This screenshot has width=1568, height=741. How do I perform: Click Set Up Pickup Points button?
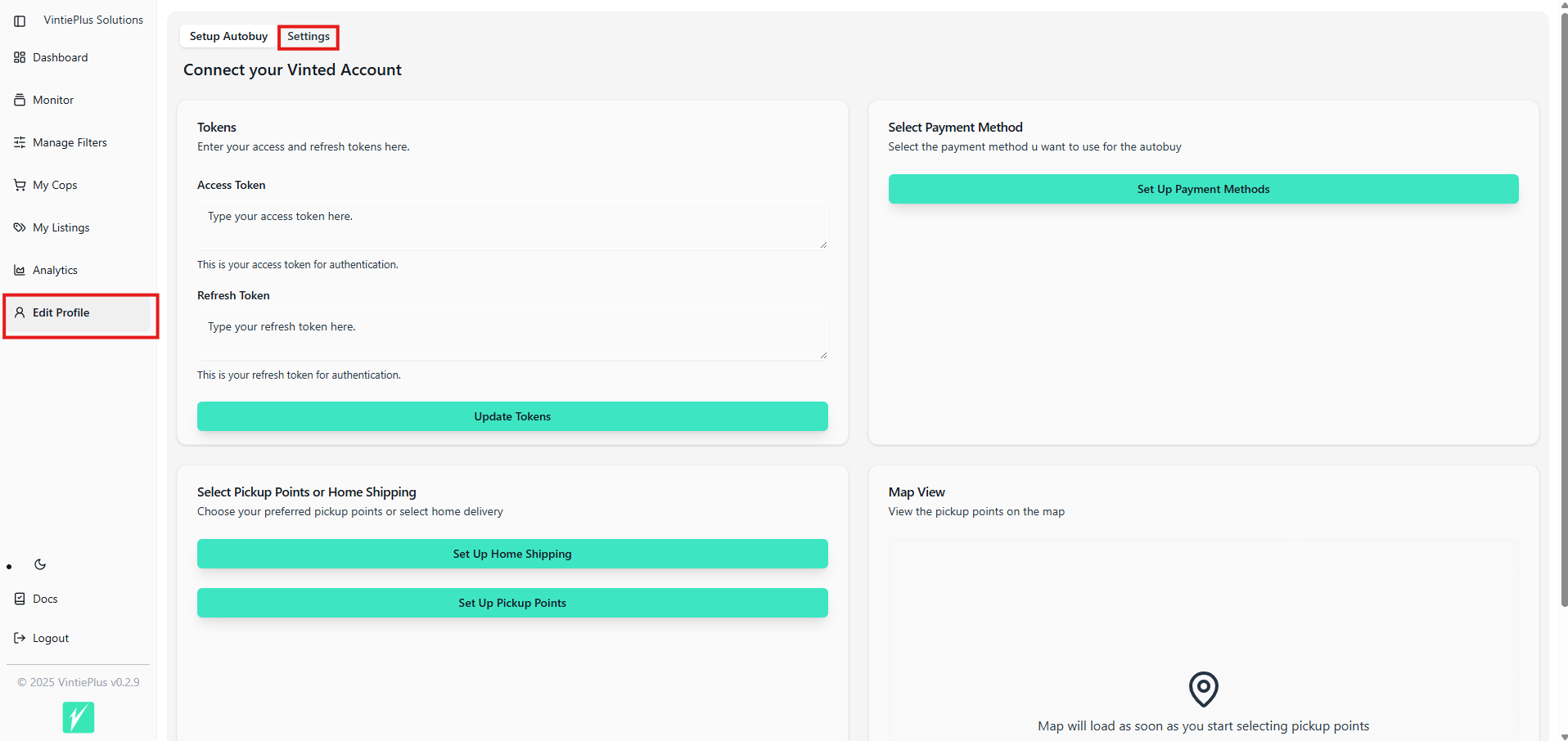512,603
